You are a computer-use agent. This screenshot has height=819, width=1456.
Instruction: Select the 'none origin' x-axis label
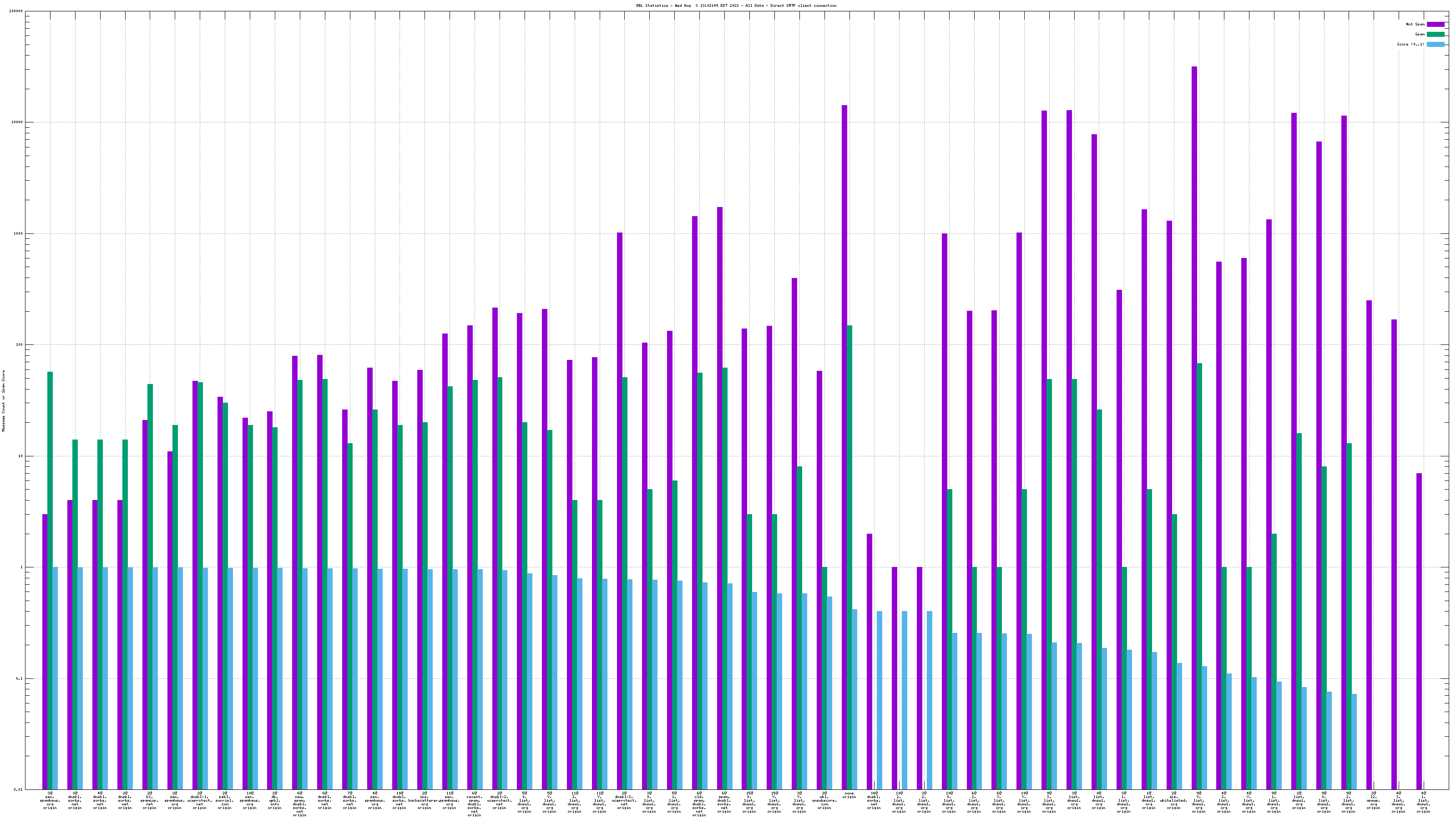[x=849, y=795]
